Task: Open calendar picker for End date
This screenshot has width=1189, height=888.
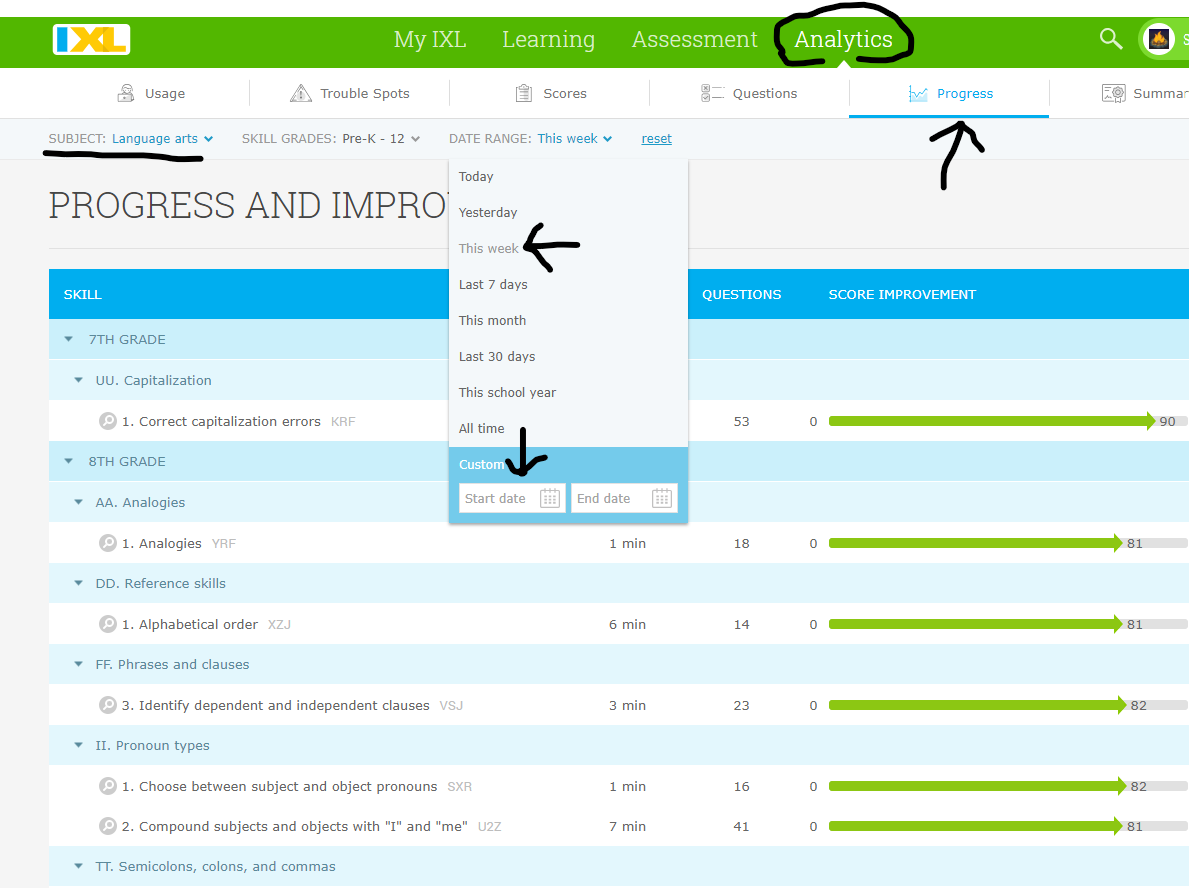Action: point(661,498)
